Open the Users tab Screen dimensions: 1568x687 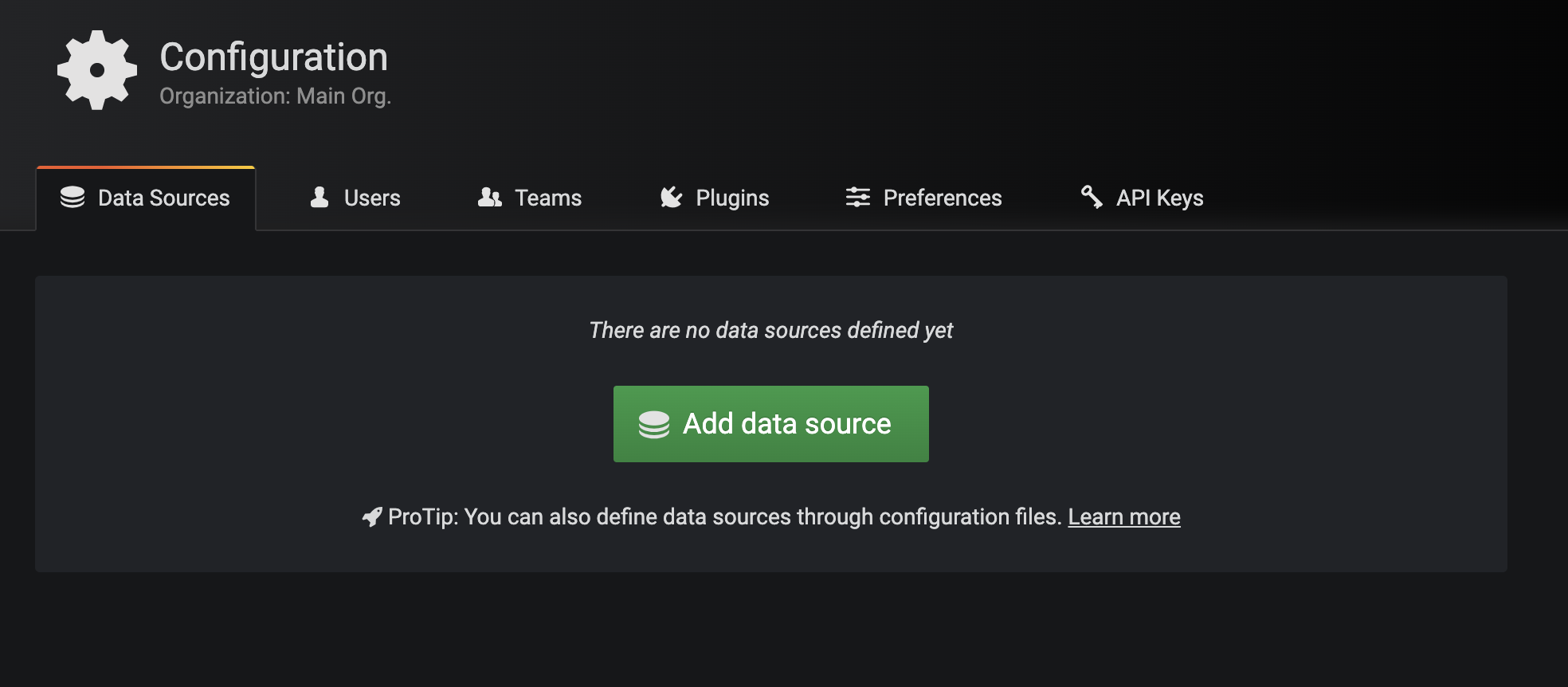coord(355,198)
